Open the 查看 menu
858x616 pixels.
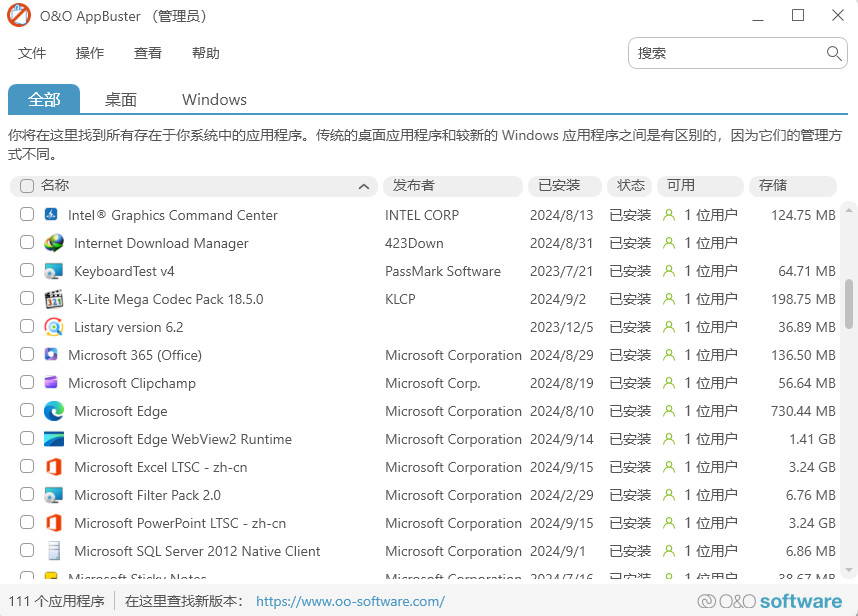click(x=148, y=53)
